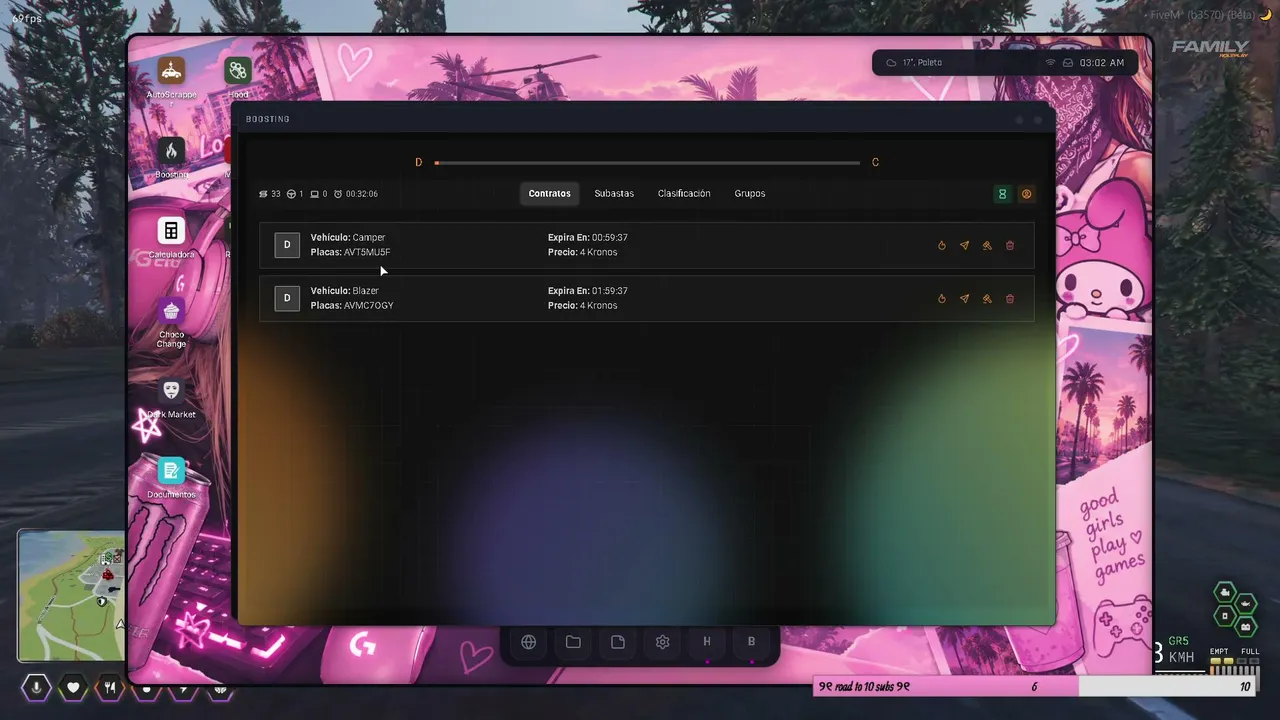Open the AutoScrapper desktop app
The height and width of the screenshot is (720, 1280).
pyautogui.click(x=171, y=70)
